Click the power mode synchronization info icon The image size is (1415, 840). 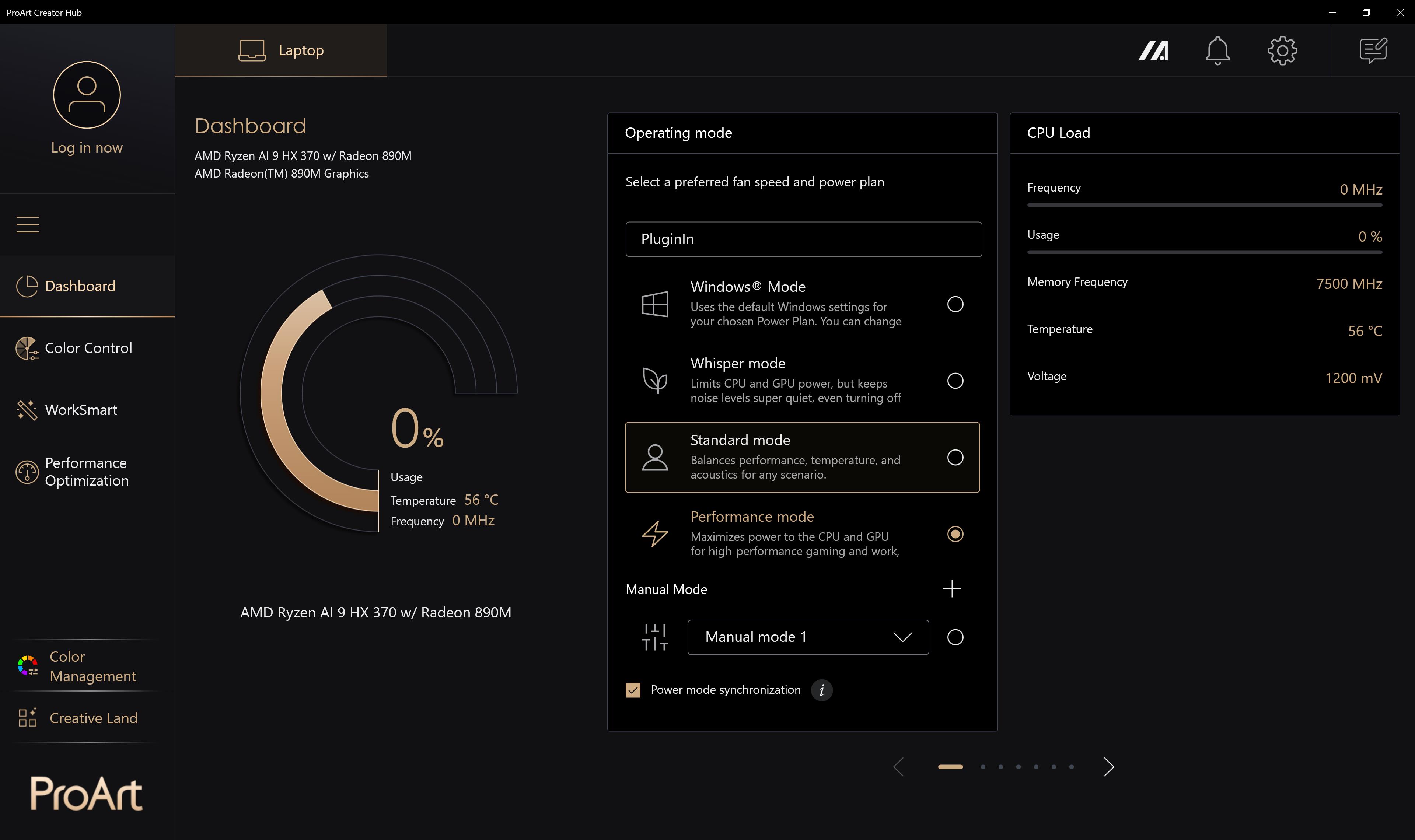tap(821, 690)
